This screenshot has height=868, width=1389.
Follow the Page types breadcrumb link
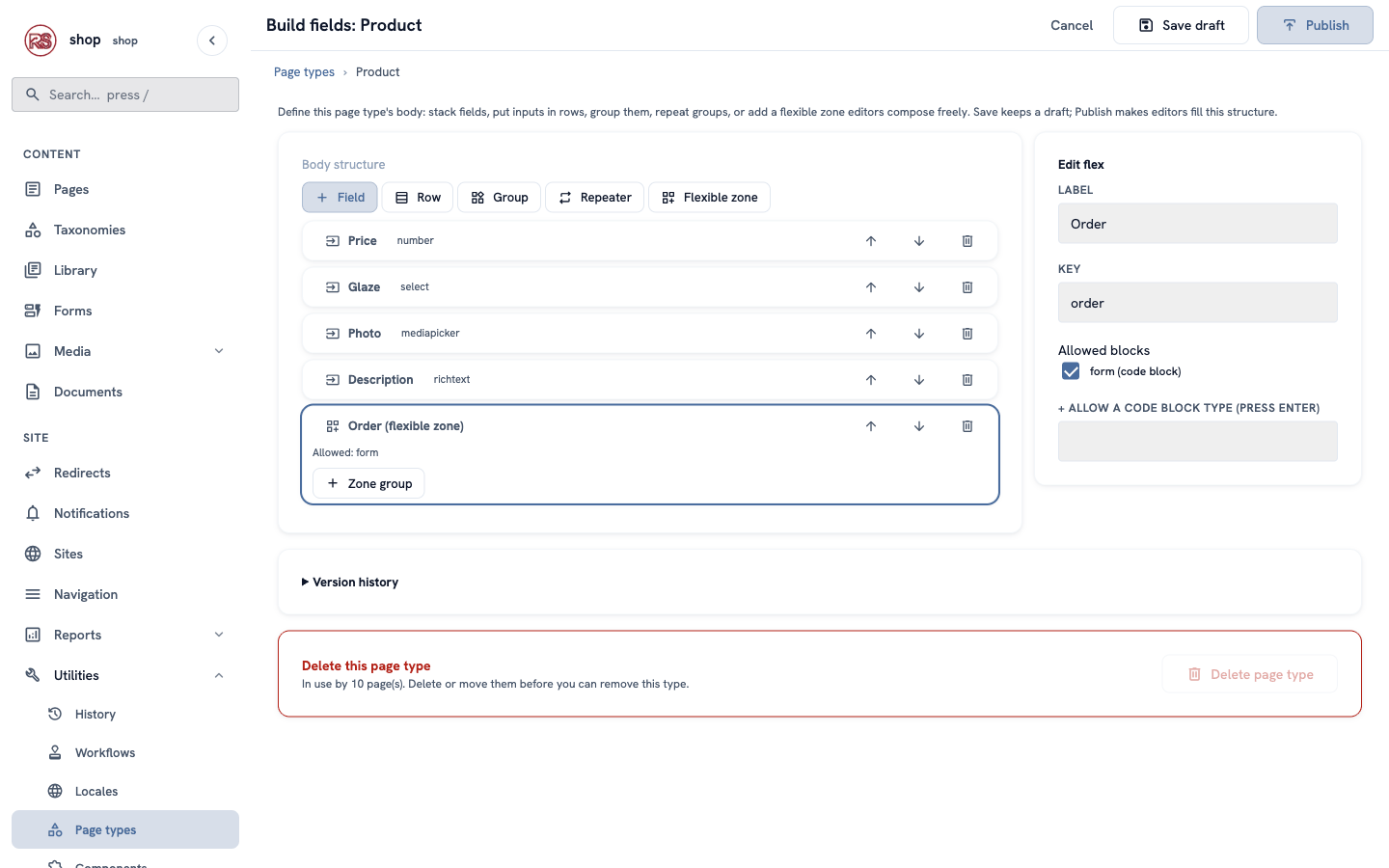(304, 72)
